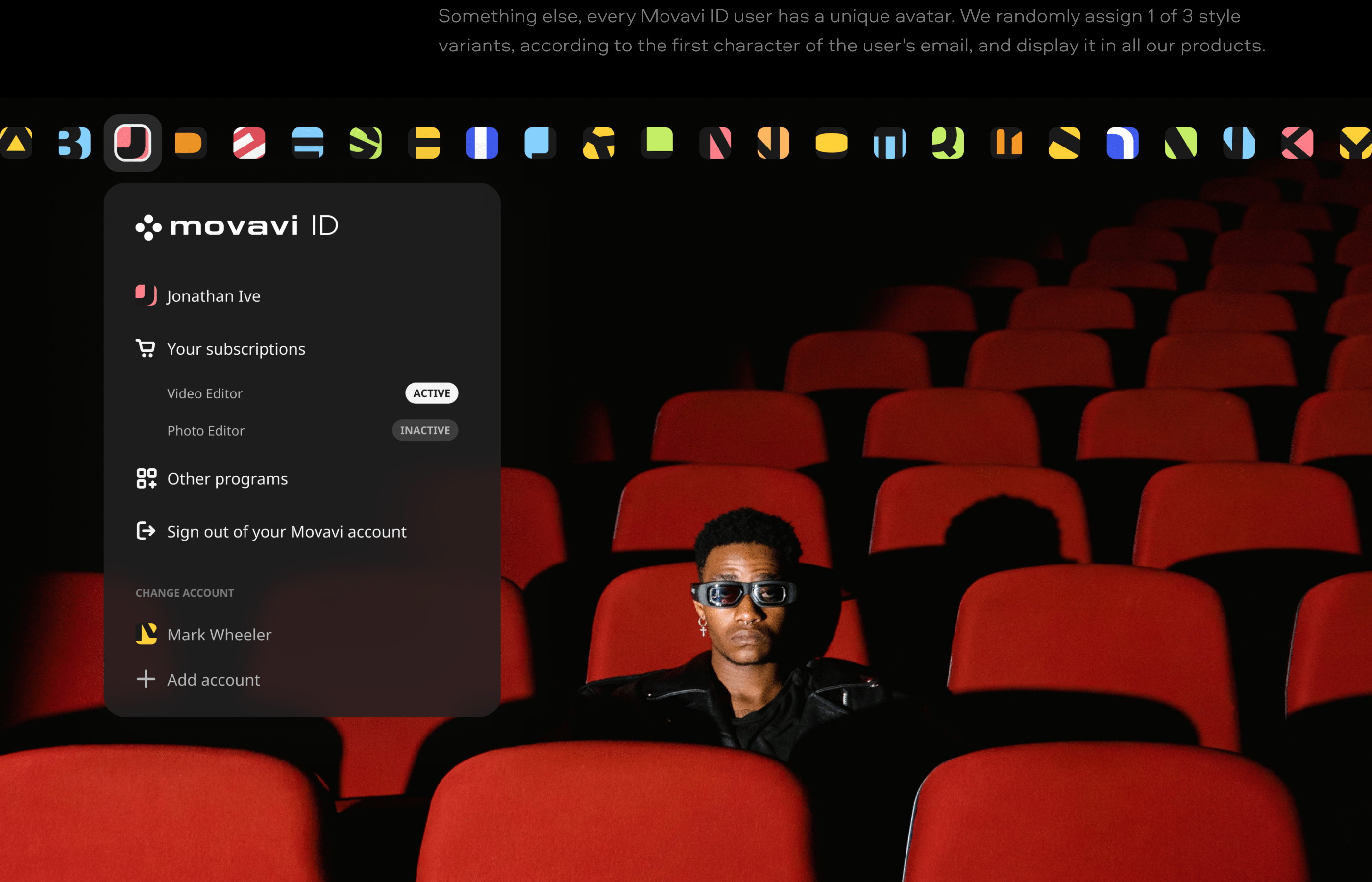Click the INACTIVE badge for Photo Editor

click(x=424, y=430)
